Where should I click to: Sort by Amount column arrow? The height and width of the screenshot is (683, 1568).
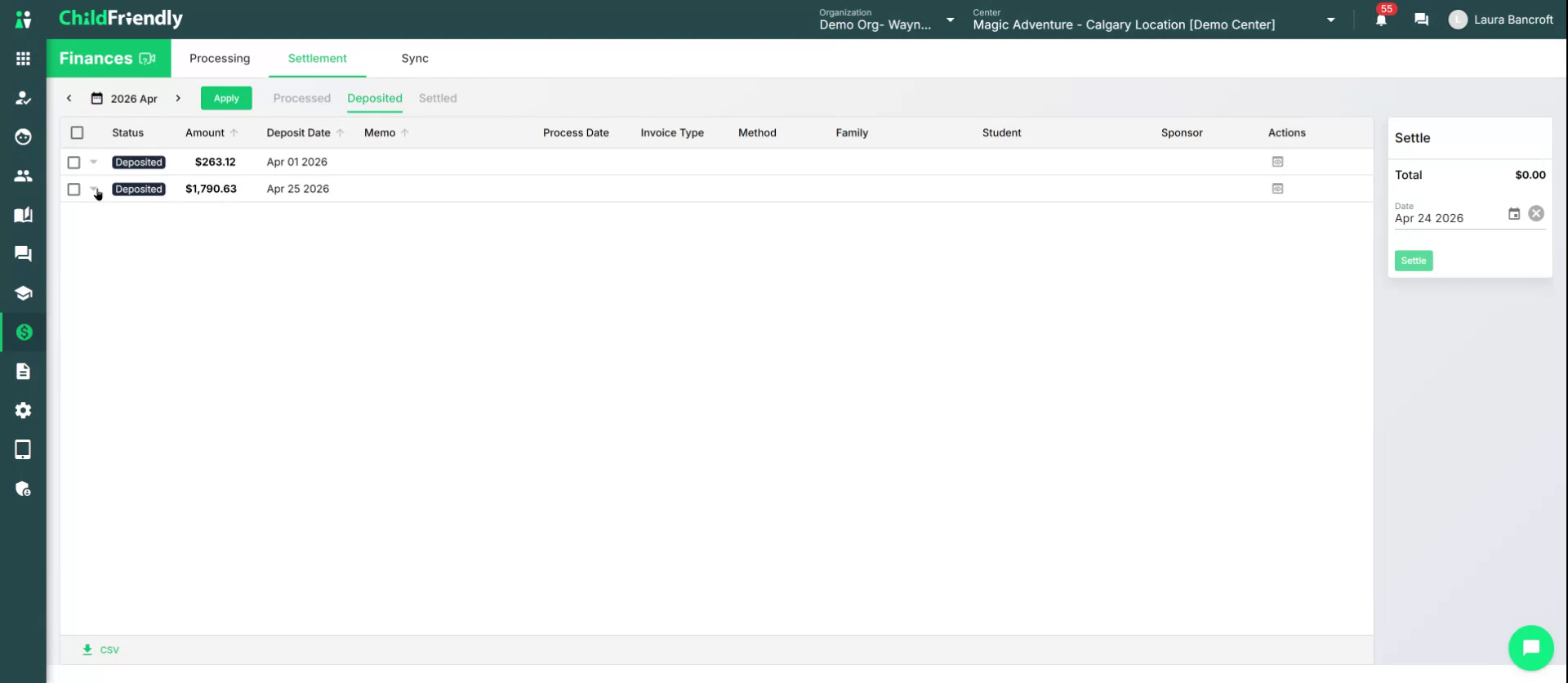(x=234, y=132)
